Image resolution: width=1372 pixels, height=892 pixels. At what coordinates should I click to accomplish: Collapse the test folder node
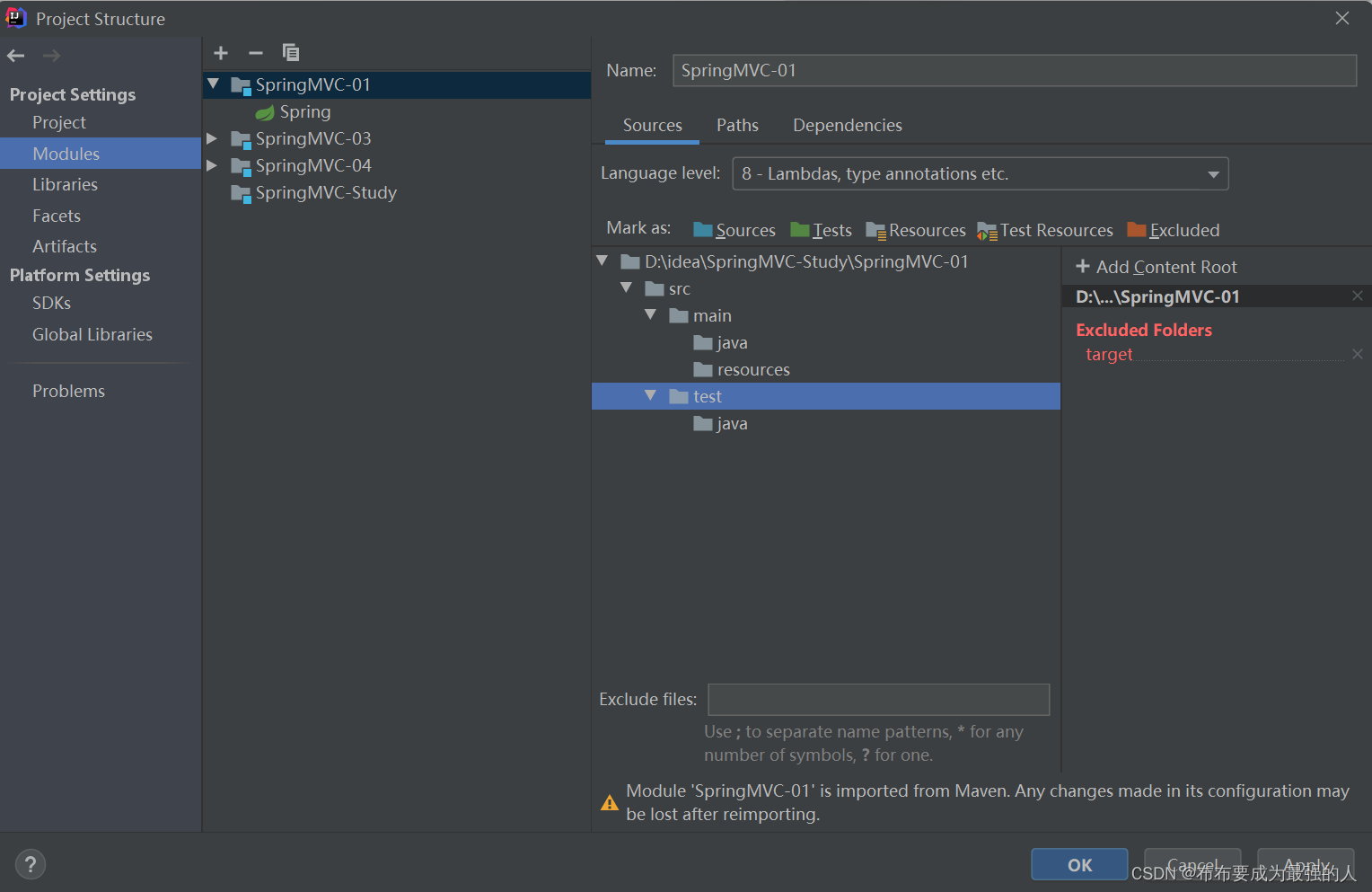(x=650, y=395)
